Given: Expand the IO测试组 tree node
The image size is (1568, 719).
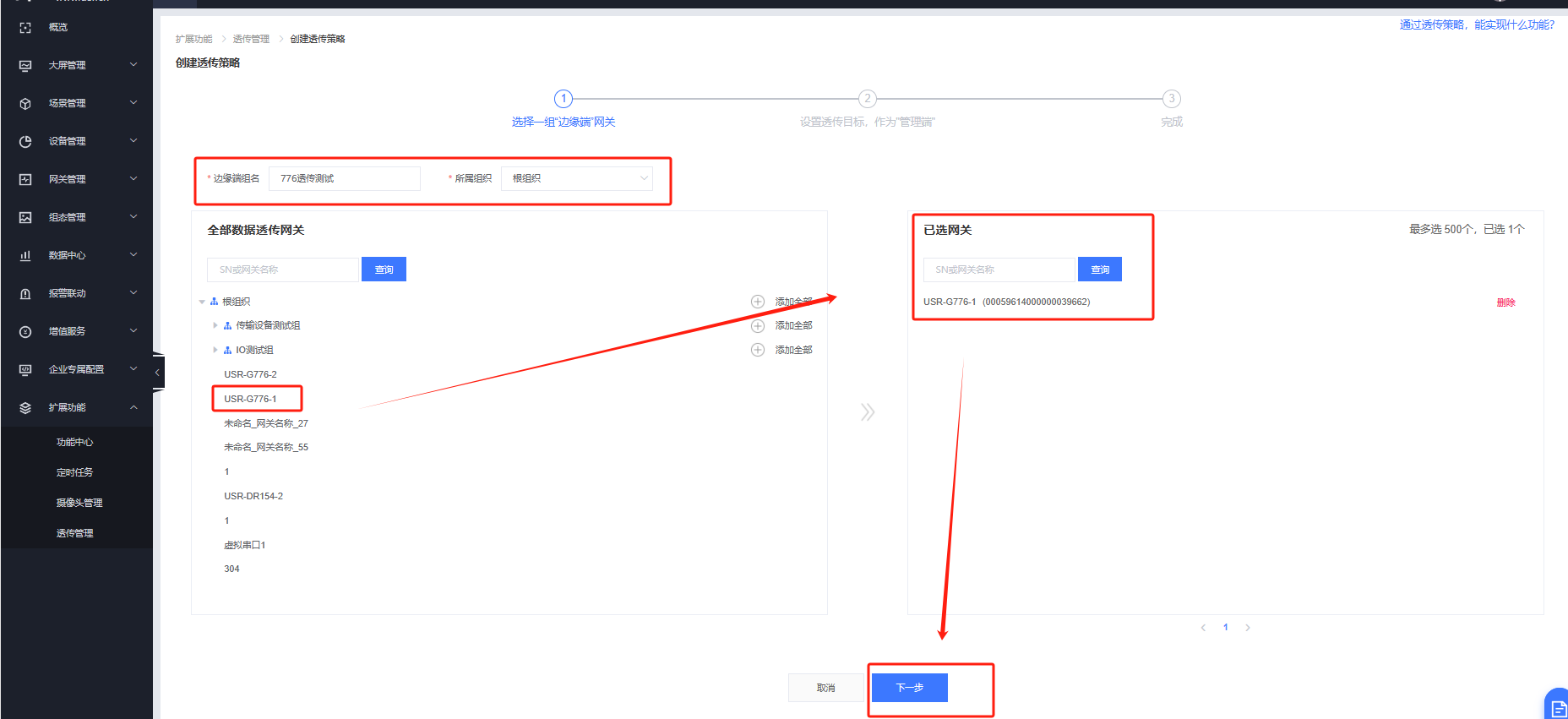Looking at the screenshot, I should [x=215, y=350].
